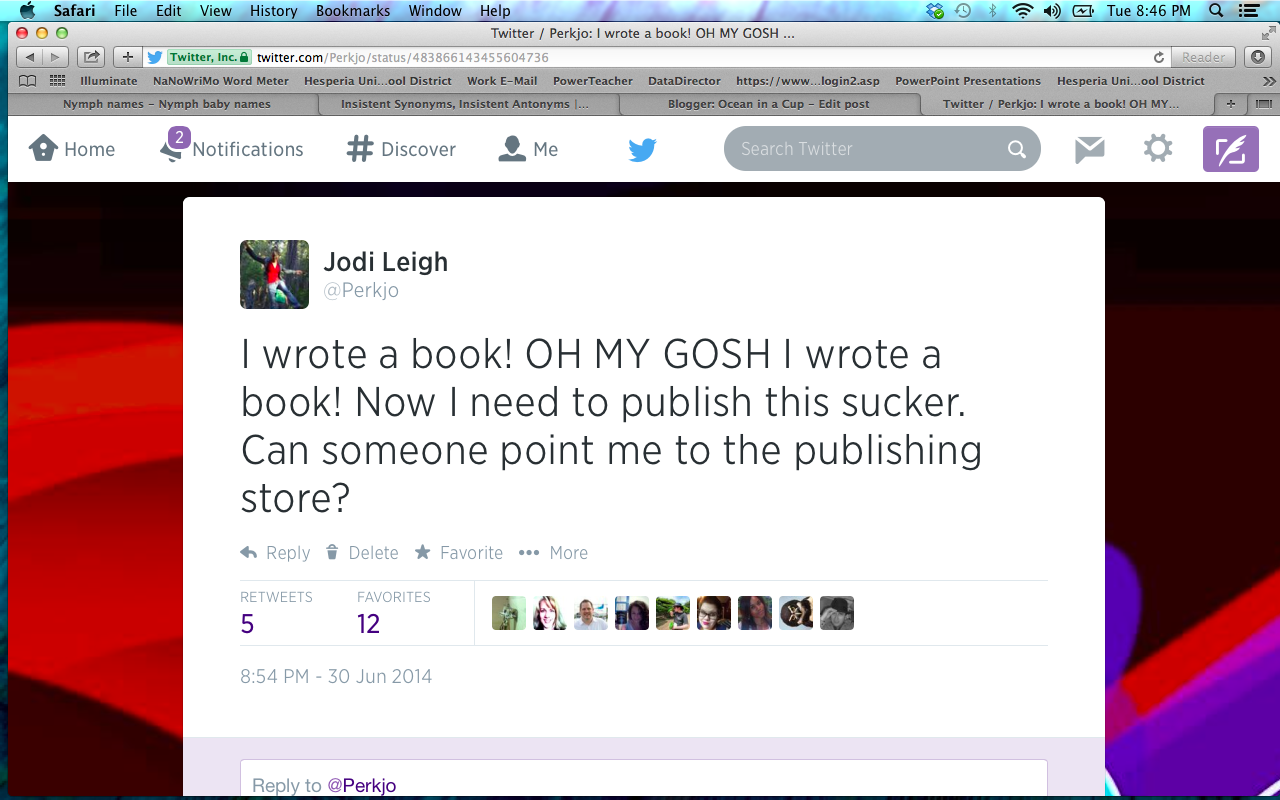Click the Twitter bird logo
Viewport: 1280px width, 800px height.
(642, 149)
